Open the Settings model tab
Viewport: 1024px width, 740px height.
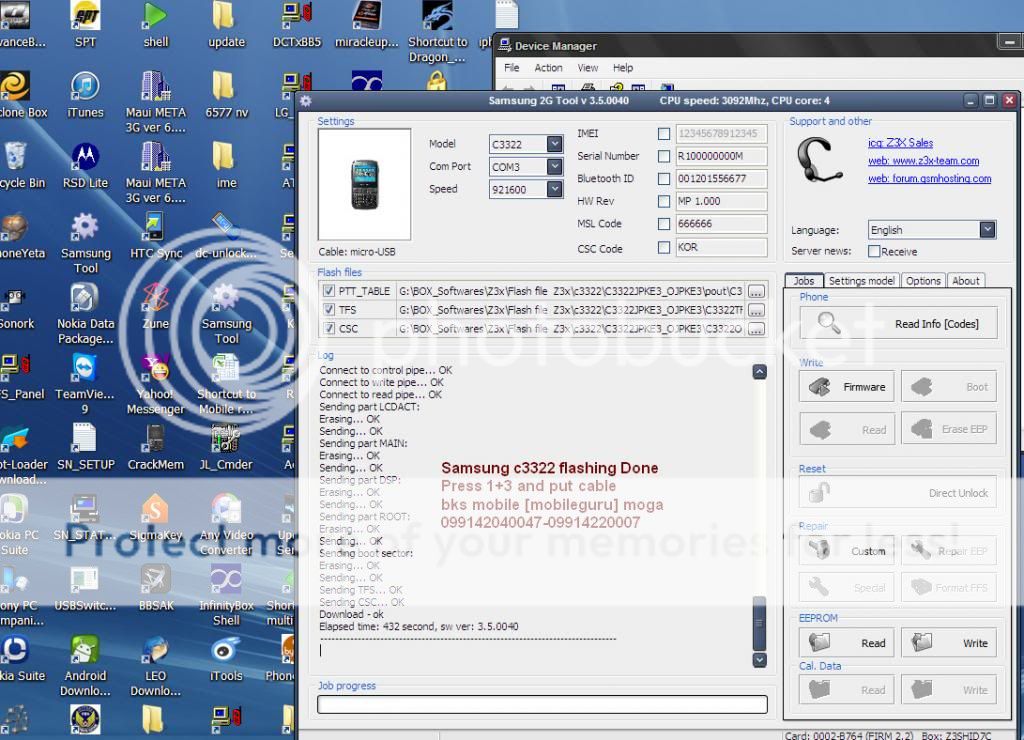[x=861, y=281]
